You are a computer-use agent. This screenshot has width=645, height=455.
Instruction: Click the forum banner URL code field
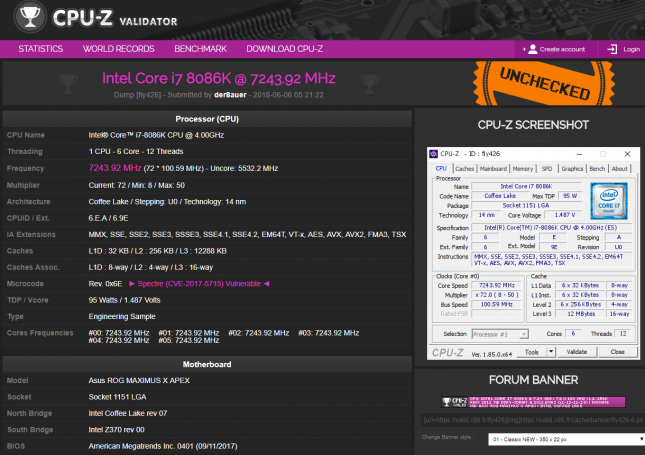click(533, 420)
